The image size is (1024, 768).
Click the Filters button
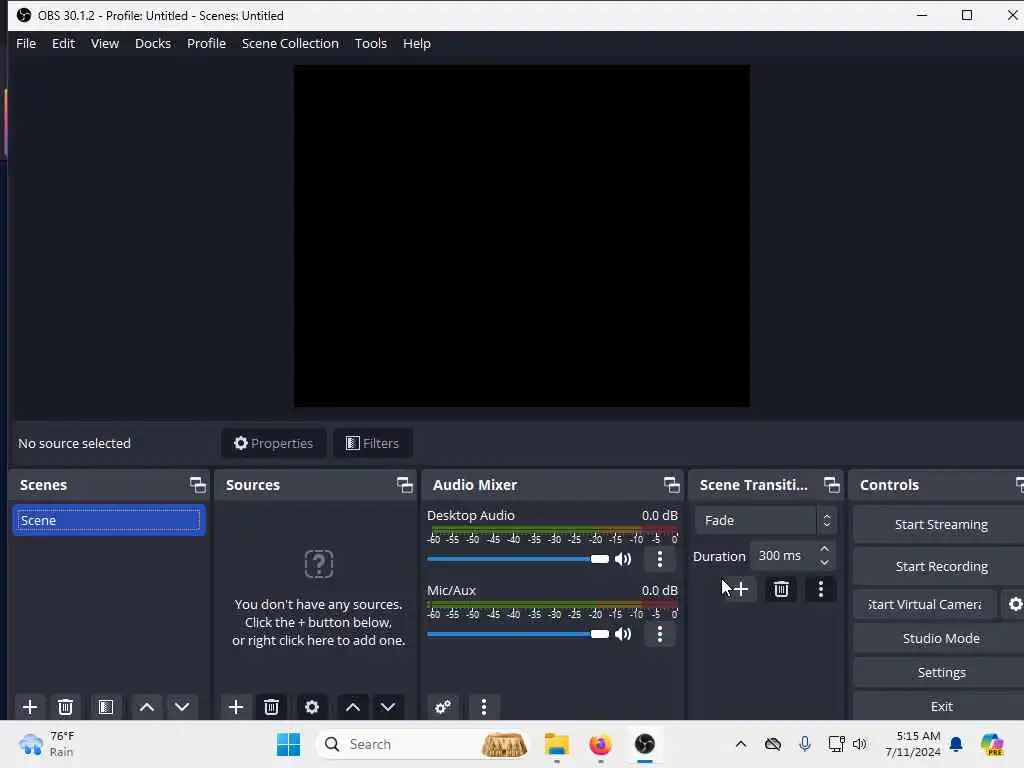(372, 443)
